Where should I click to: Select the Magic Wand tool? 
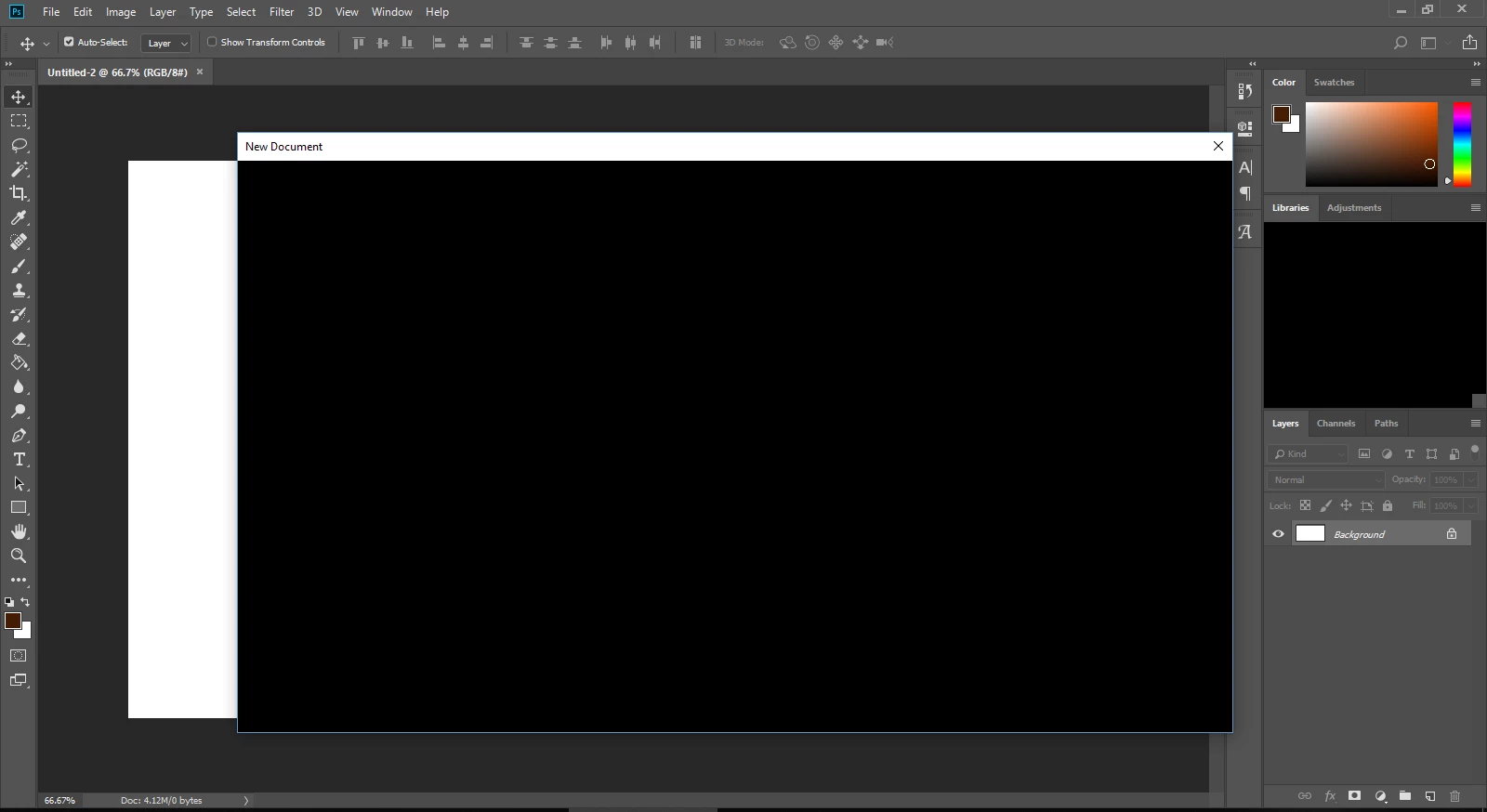[19, 169]
